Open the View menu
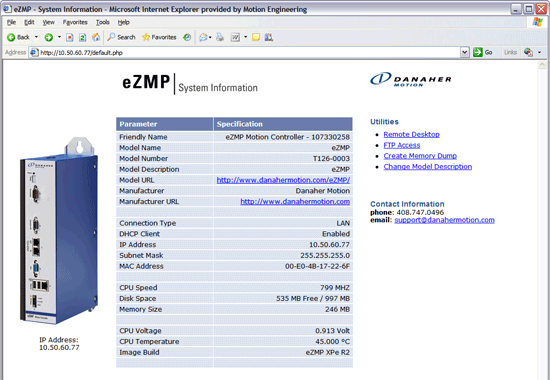 coord(48,22)
